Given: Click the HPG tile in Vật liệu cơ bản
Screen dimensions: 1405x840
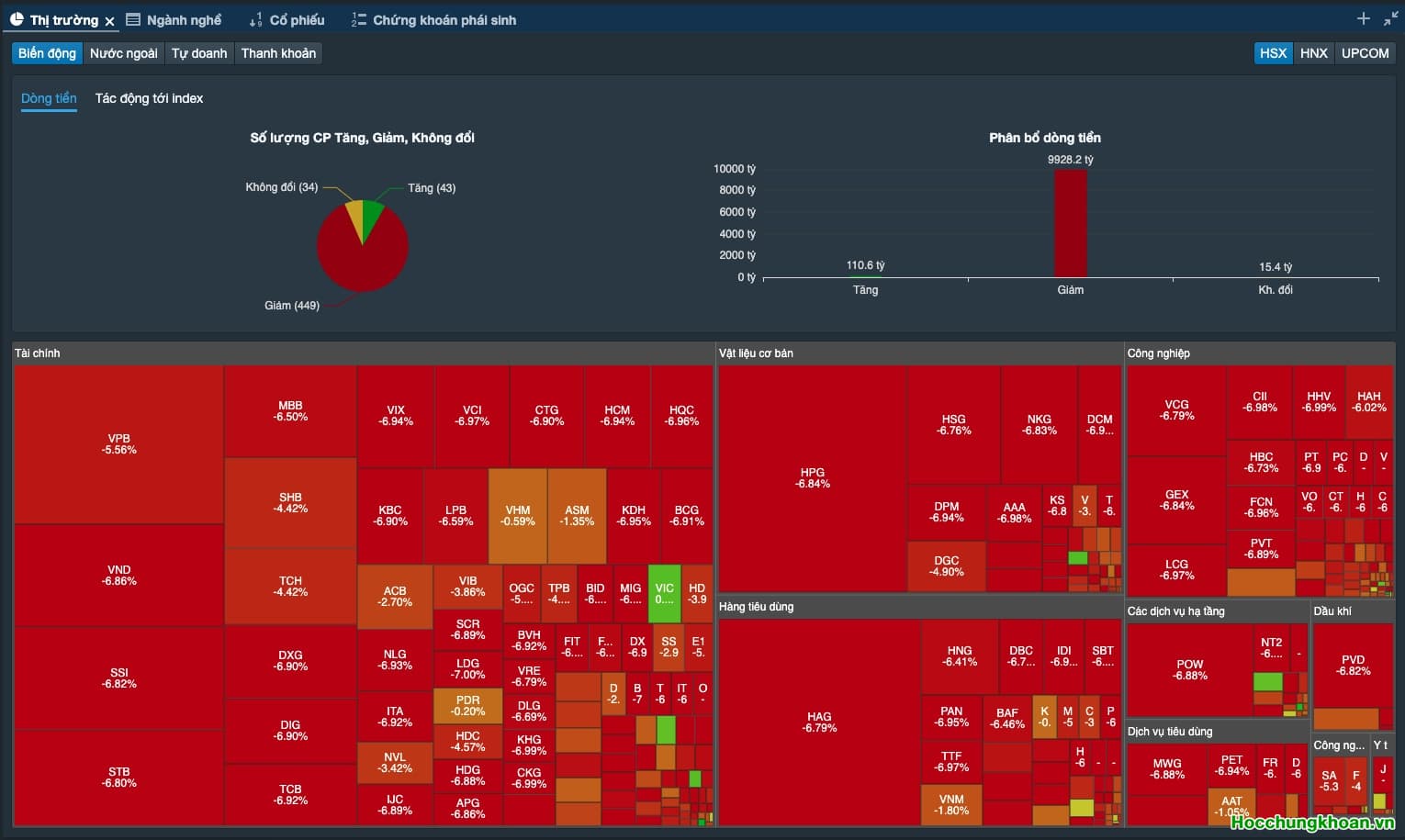Looking at the screenshot, I should [813, 478].
